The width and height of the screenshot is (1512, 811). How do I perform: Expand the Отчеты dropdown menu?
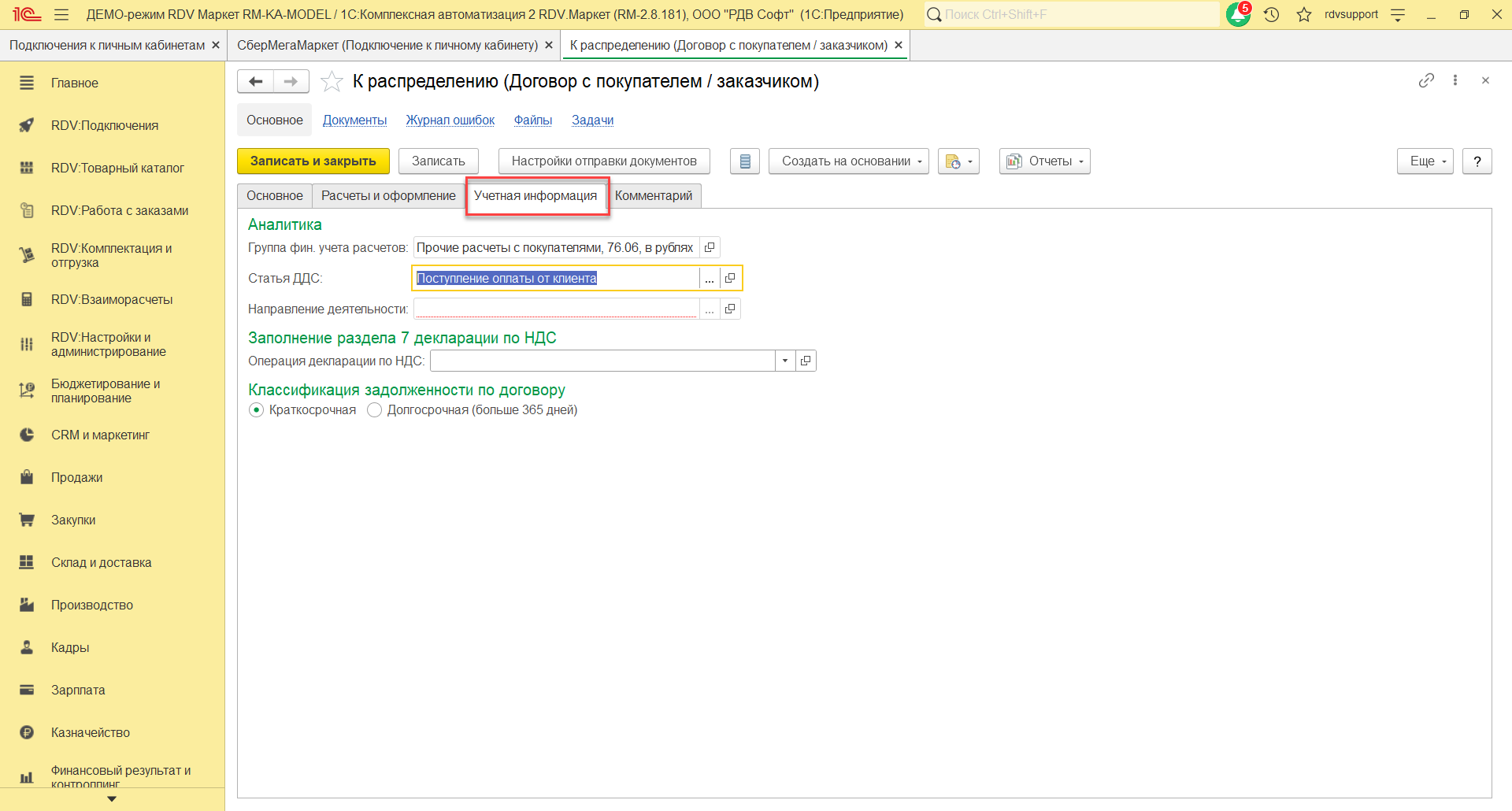[x=1044, y=161]
